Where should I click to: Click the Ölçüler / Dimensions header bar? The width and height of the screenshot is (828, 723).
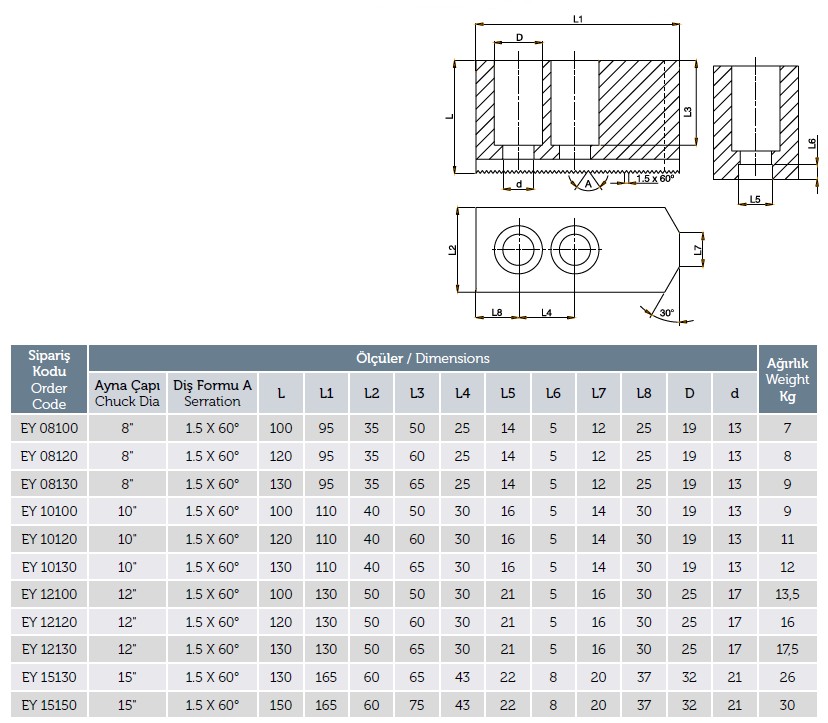click(x=423, y=358)
